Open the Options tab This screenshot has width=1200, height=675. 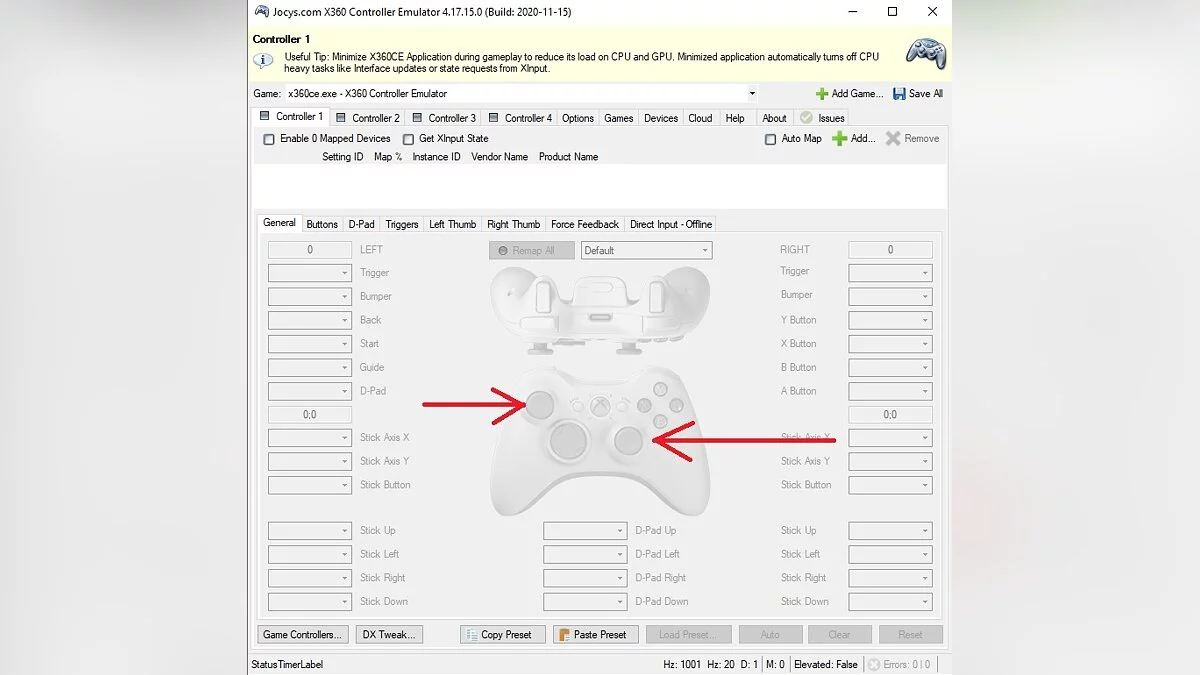(x=578, y=118)
